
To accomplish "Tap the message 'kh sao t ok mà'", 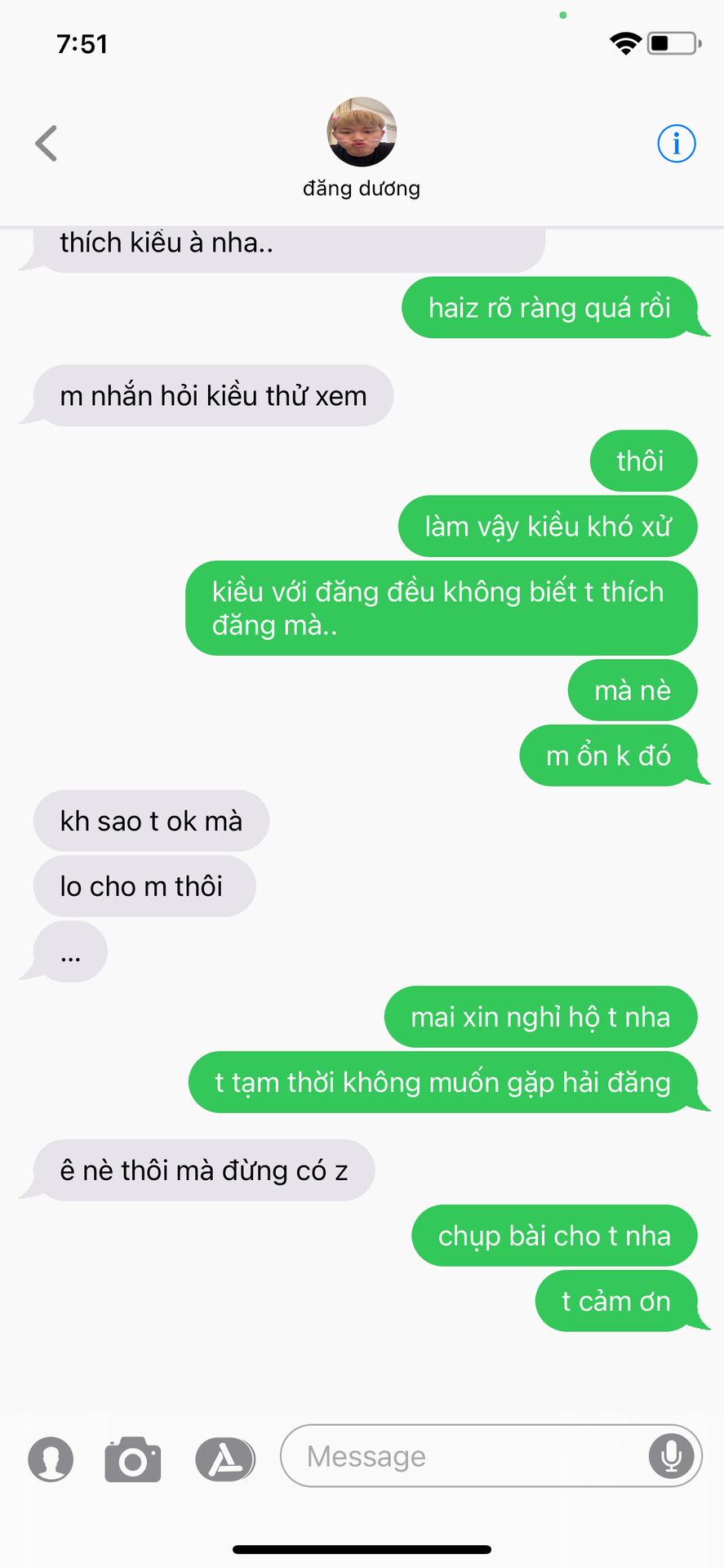I will pos(151,821).
